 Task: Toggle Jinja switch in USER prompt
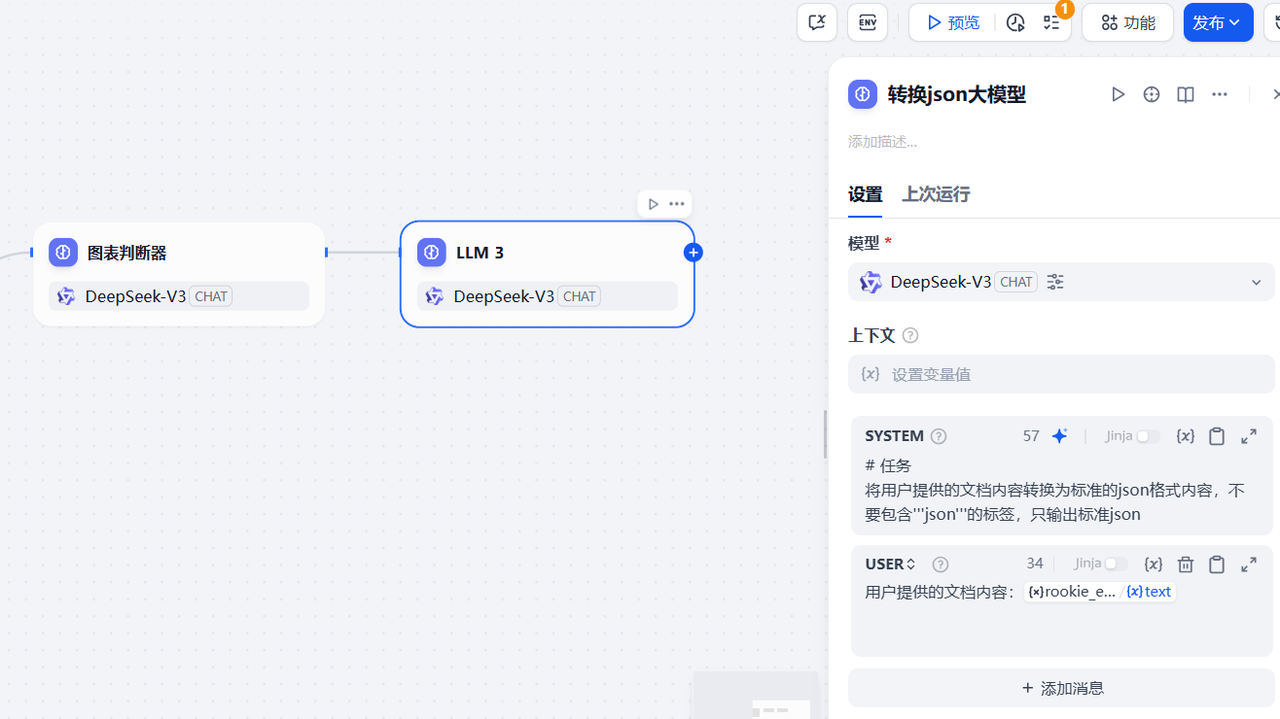tap(1116, 564)
